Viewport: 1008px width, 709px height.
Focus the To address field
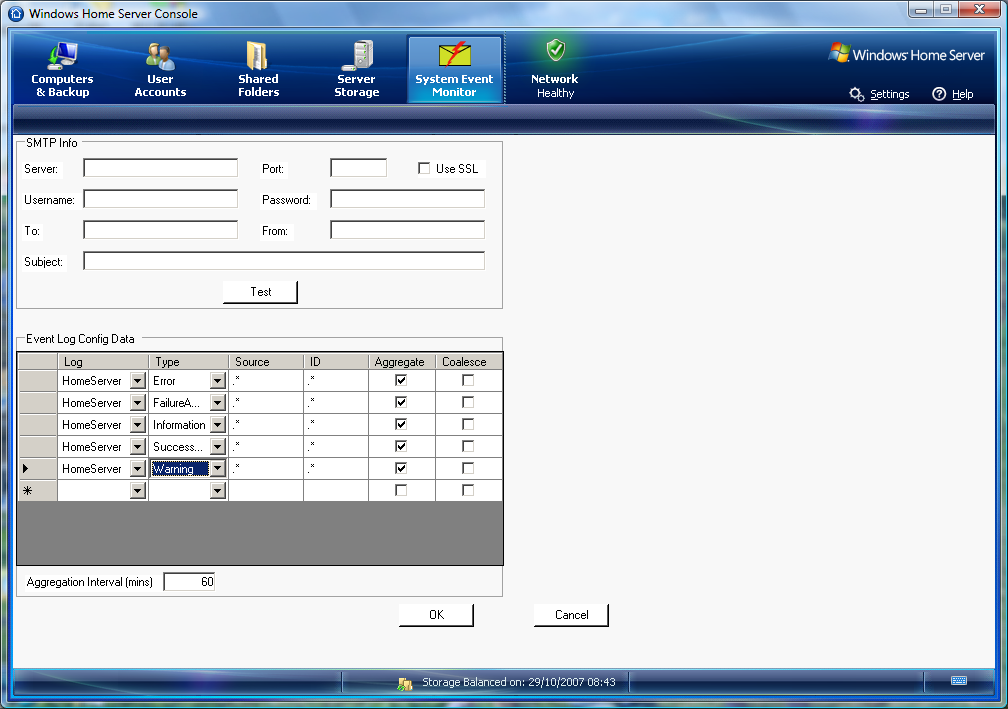(x=161, y=229)
